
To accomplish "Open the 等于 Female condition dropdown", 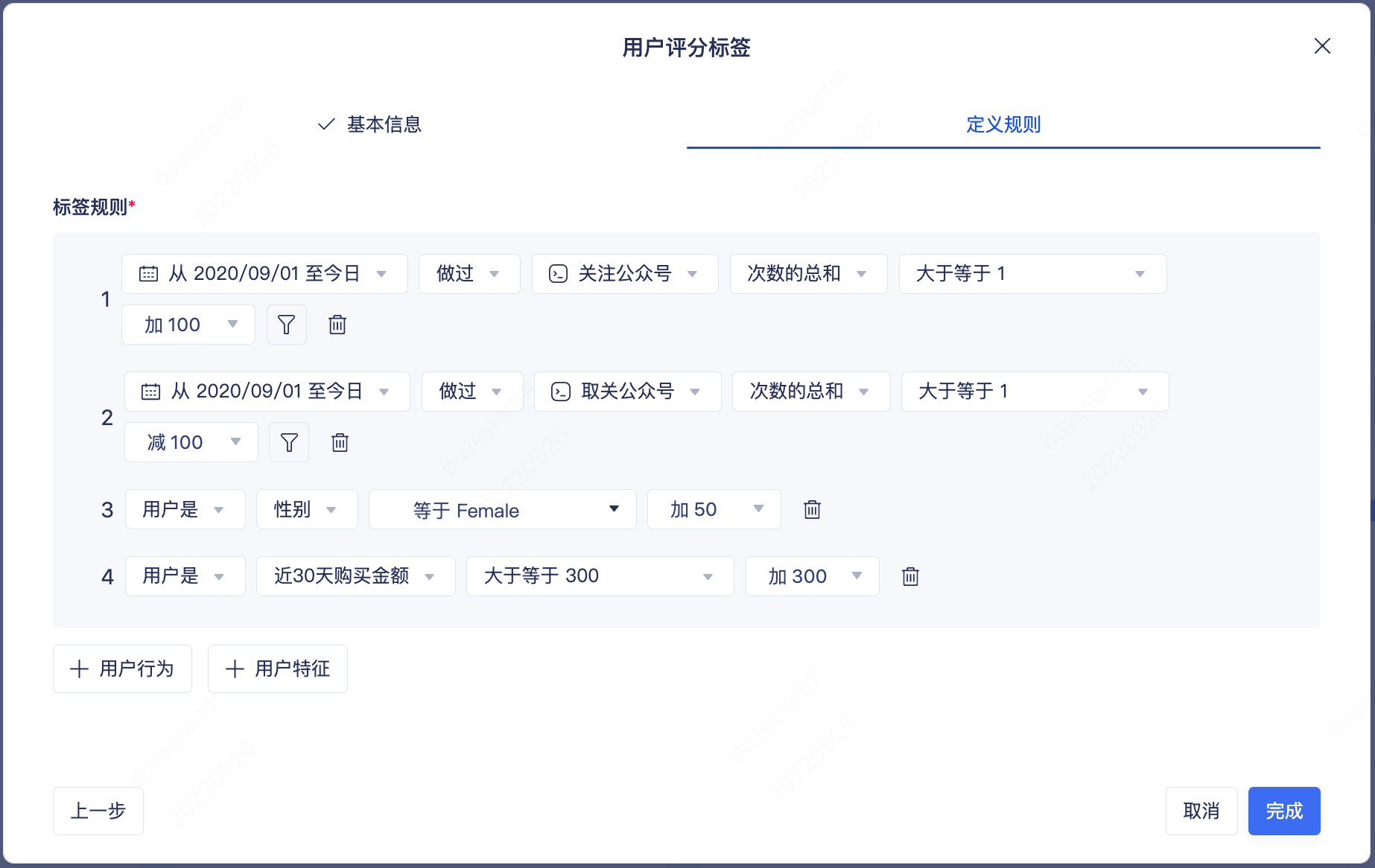I will [503, 509].
